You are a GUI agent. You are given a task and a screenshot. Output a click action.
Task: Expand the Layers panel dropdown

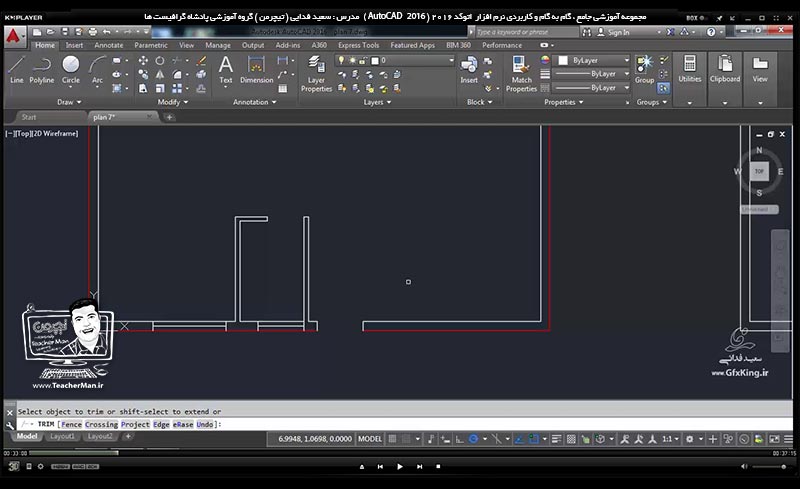click(x=377, y=102)
